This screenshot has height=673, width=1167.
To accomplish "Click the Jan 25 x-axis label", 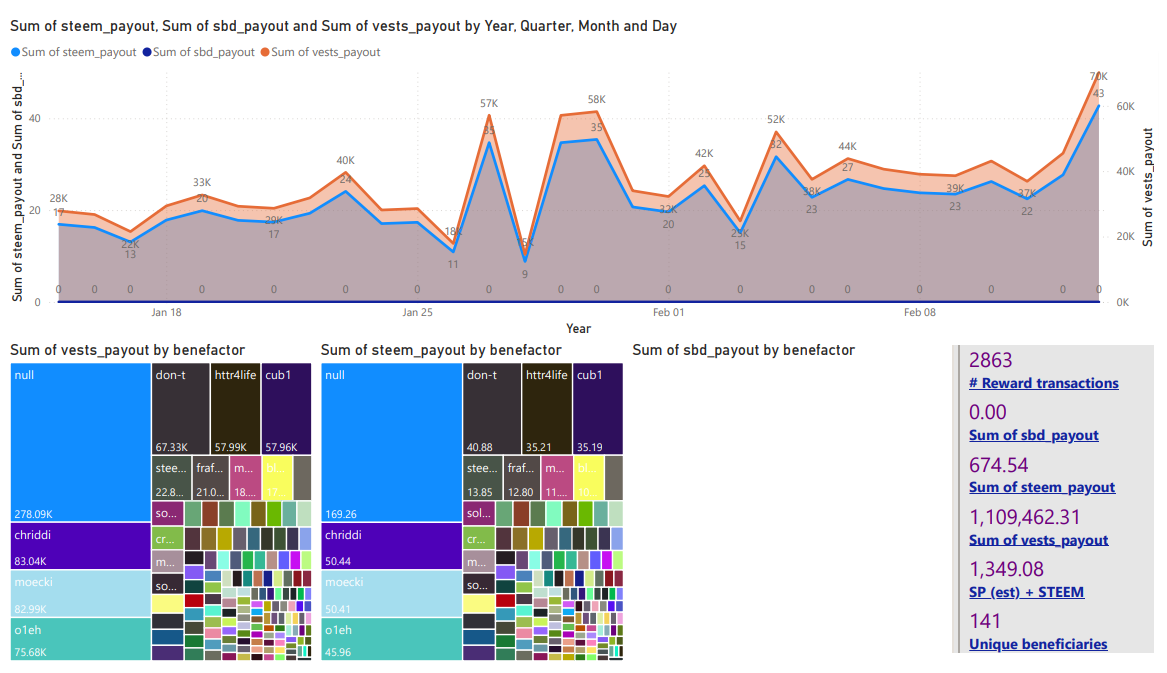I will (417, 313).
